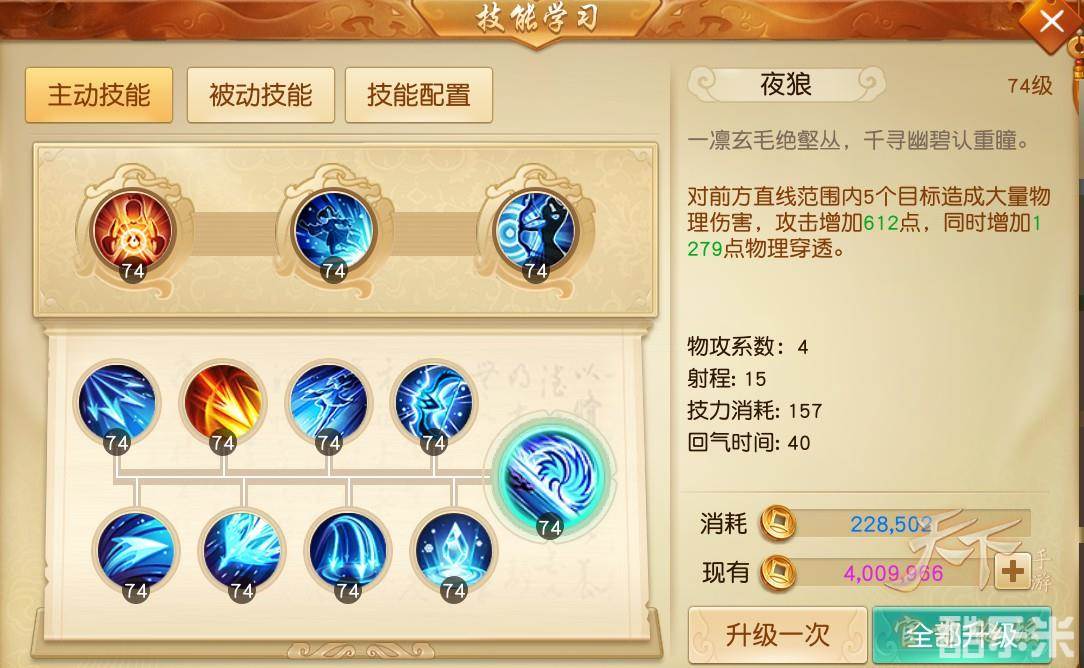The width and height of the screenshot is (1084, 668).
Task: Select the orange meditation skill icon
Action: (132, 231)
